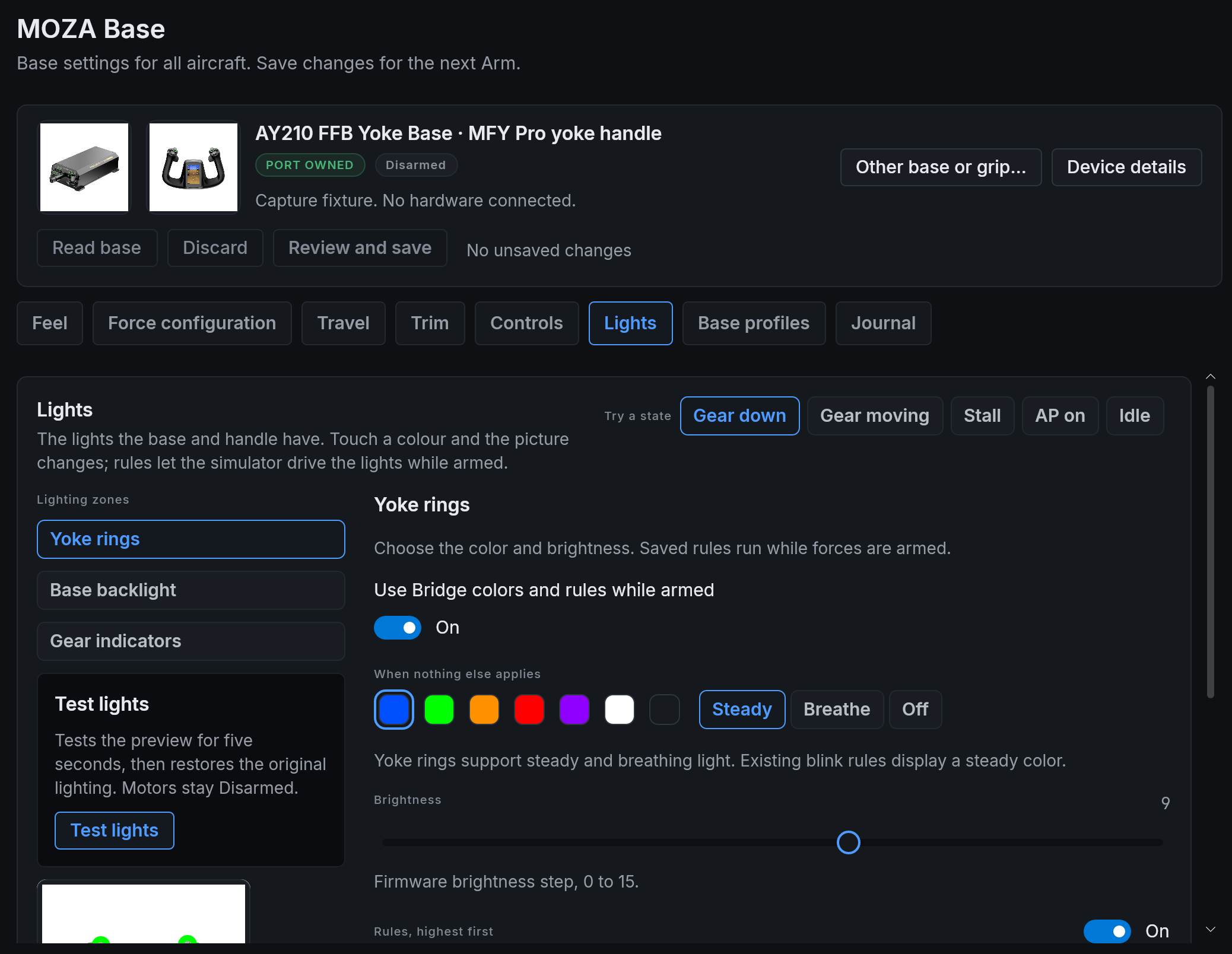Go to the Controls tab

point(526,323)
